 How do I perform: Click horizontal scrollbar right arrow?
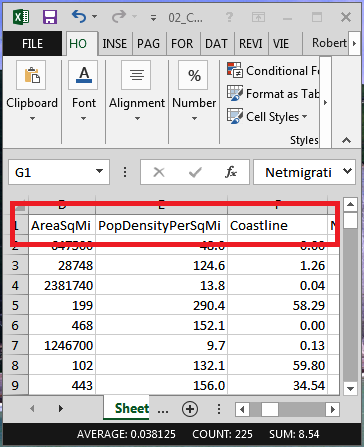pyautogui.click(x=332, y=409)
